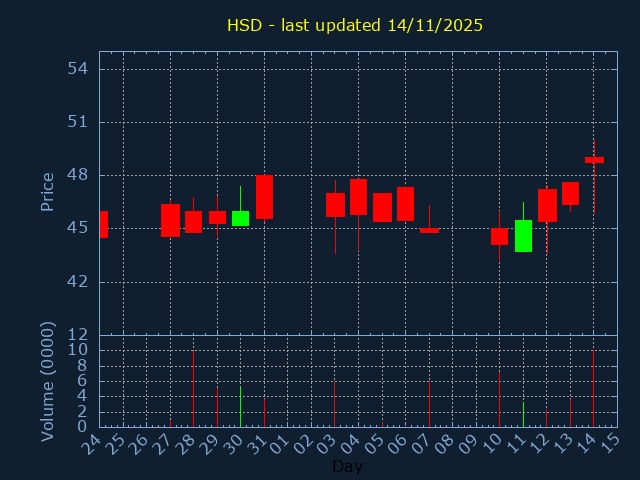Click the 42 price tick label
This screenshot has width=640, height=480.
pyautogui.click(x=79, y=281)
